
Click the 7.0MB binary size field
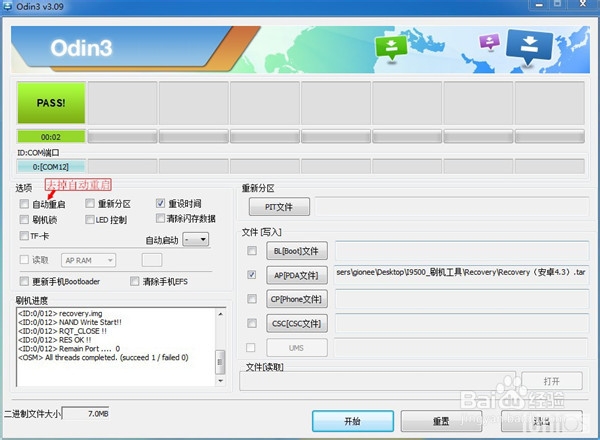[86, 414]
